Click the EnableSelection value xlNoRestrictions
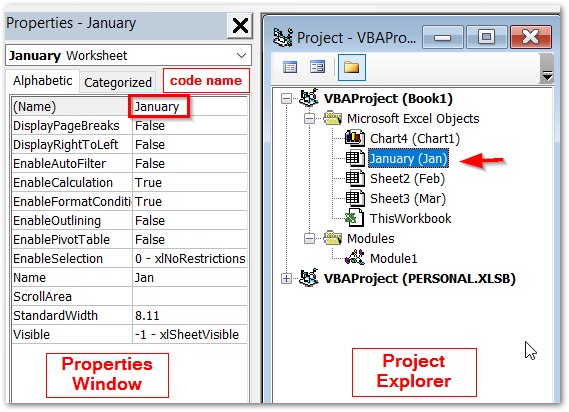Screen dimensions: 569x412 click(x=190, y=258)
